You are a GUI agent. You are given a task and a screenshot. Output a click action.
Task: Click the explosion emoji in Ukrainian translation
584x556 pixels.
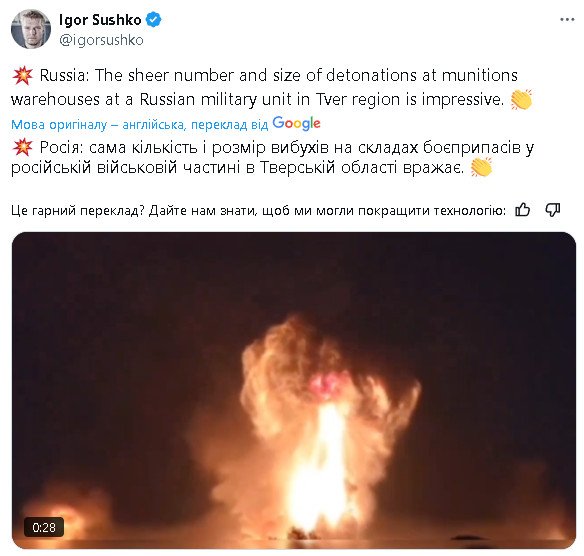(x=22, y=147)
